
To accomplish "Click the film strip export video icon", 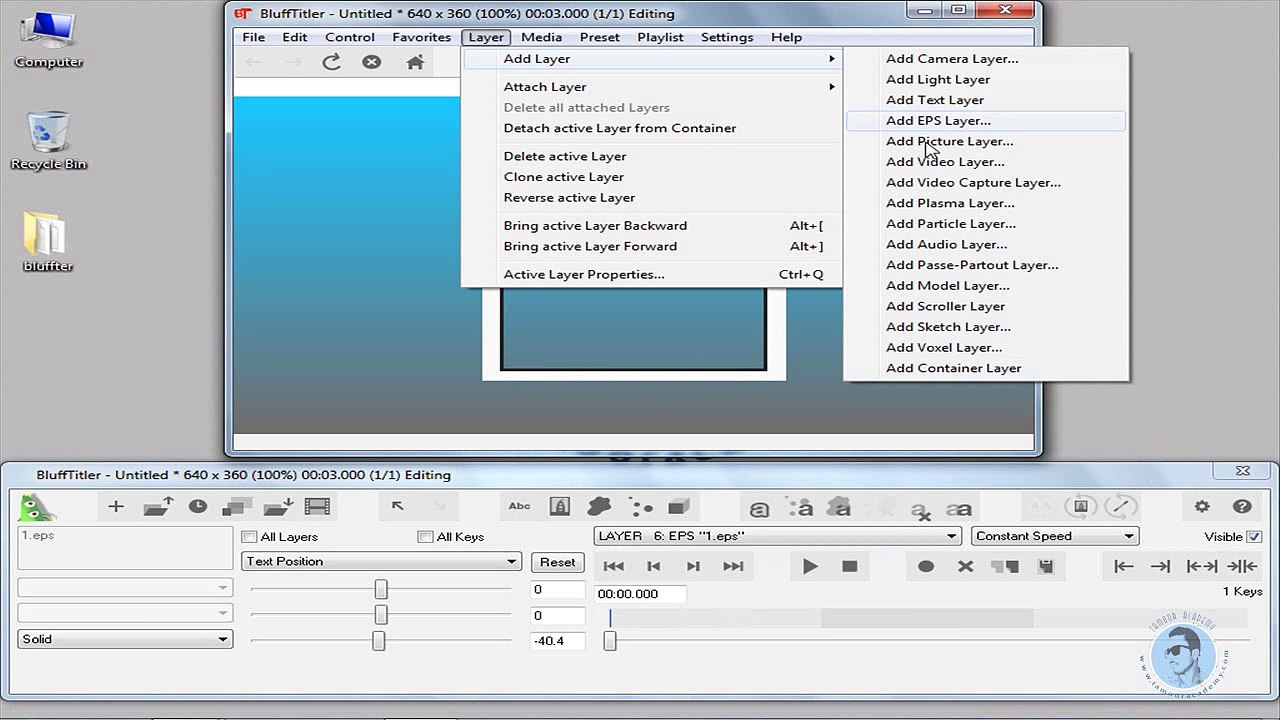I will 317,507.
